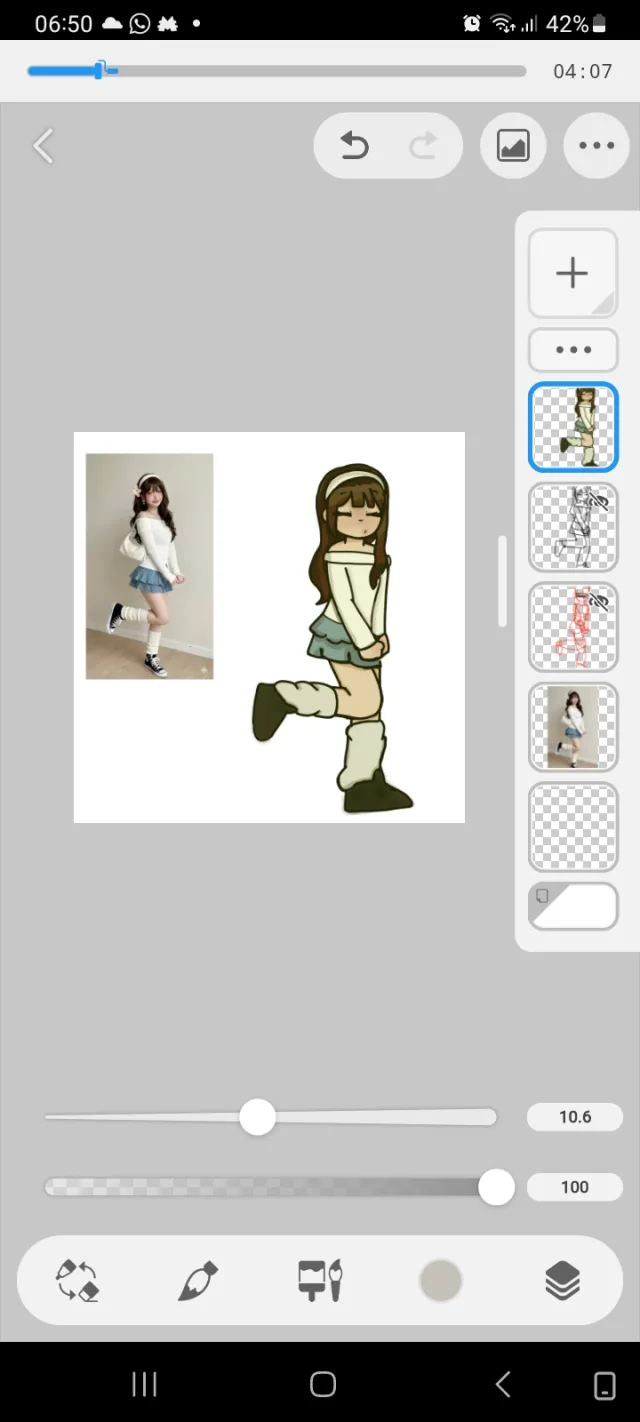Adjust the brush size slider handle
This screenshot has height=1422, width=640.
(x=257, y=1117)
